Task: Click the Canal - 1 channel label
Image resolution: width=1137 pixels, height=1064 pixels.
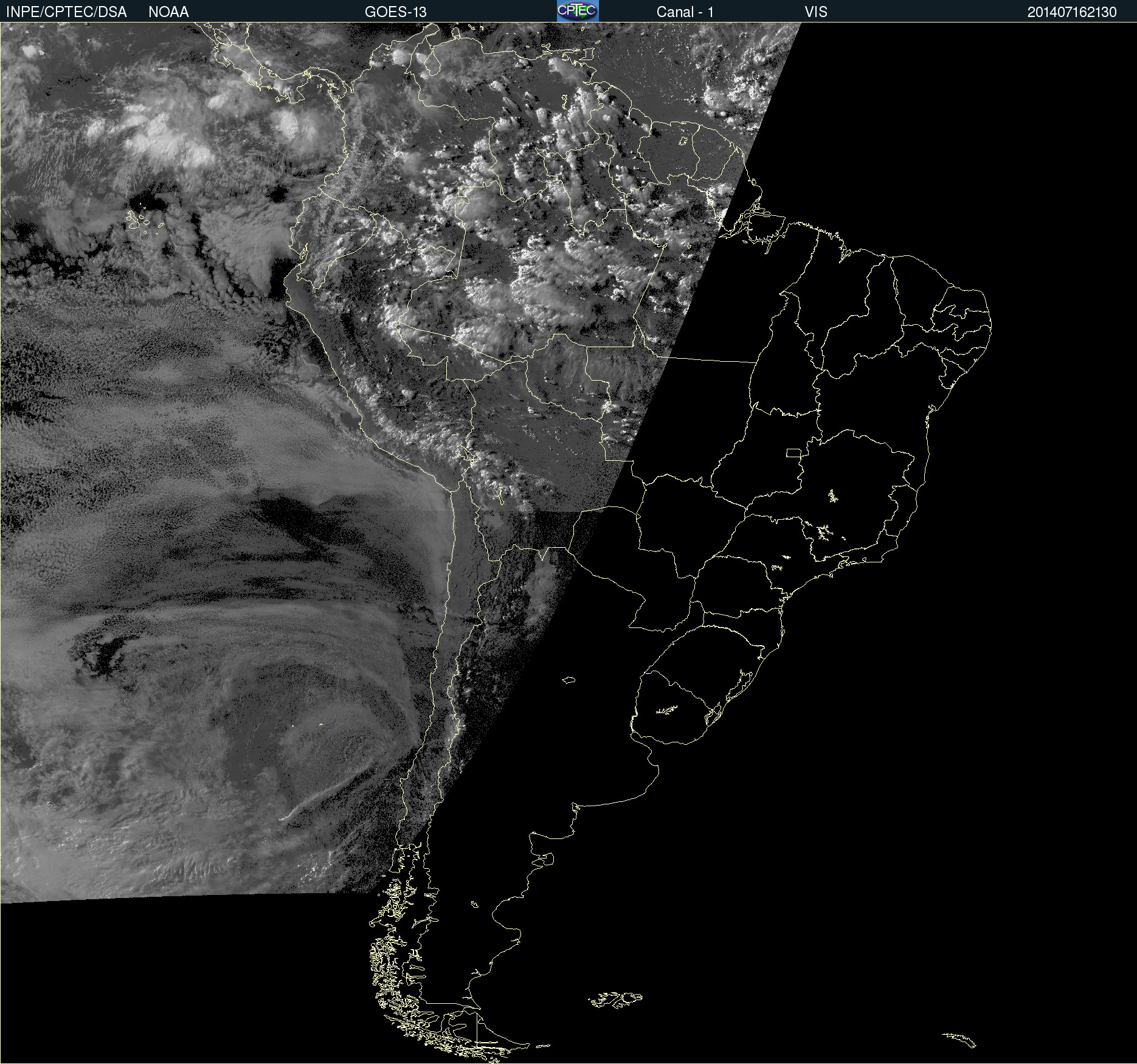Action: (x=685, y=12)
